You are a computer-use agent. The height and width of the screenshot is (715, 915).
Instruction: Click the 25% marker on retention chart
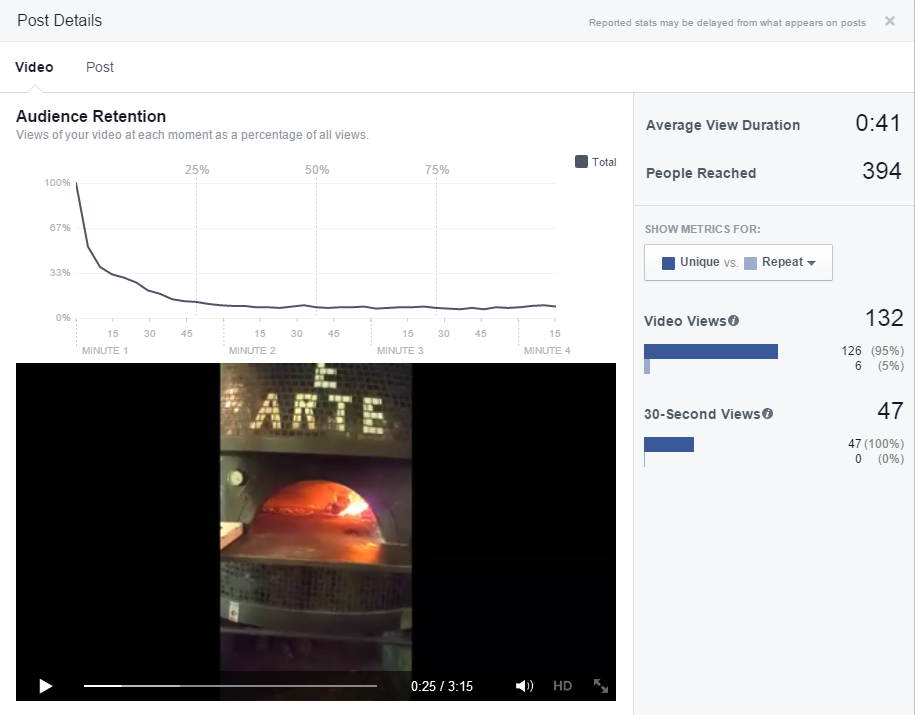pyautogui.click(x=197, y=170)
